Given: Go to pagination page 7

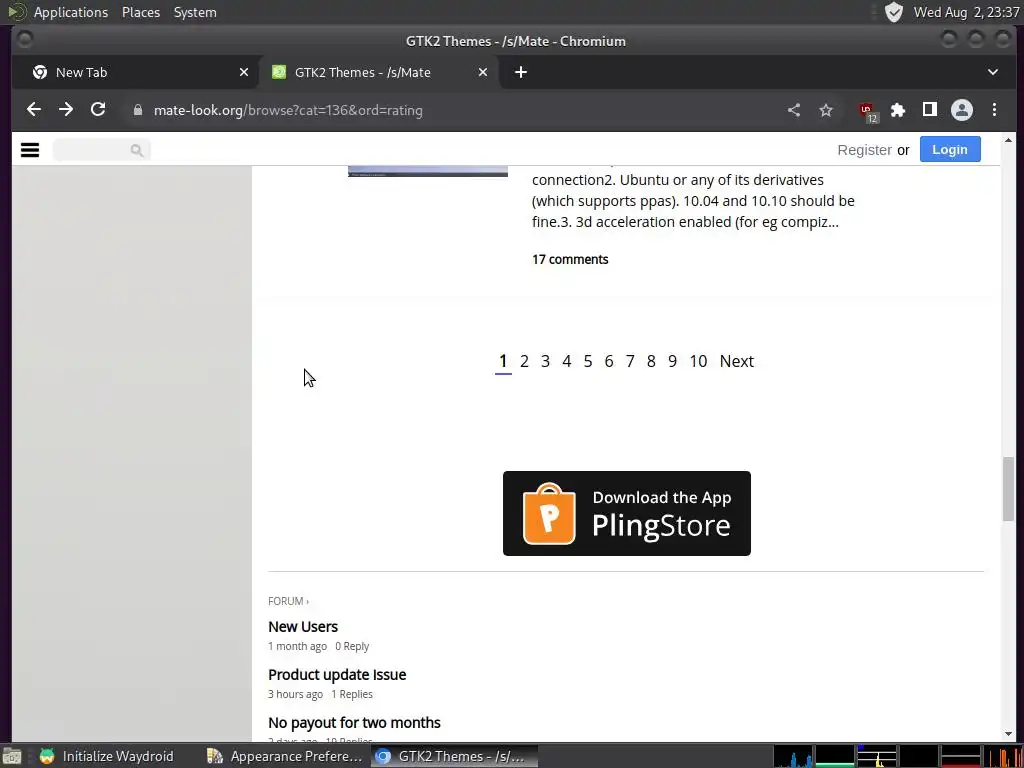Looking at the screenshot, I should pos(630,361).
